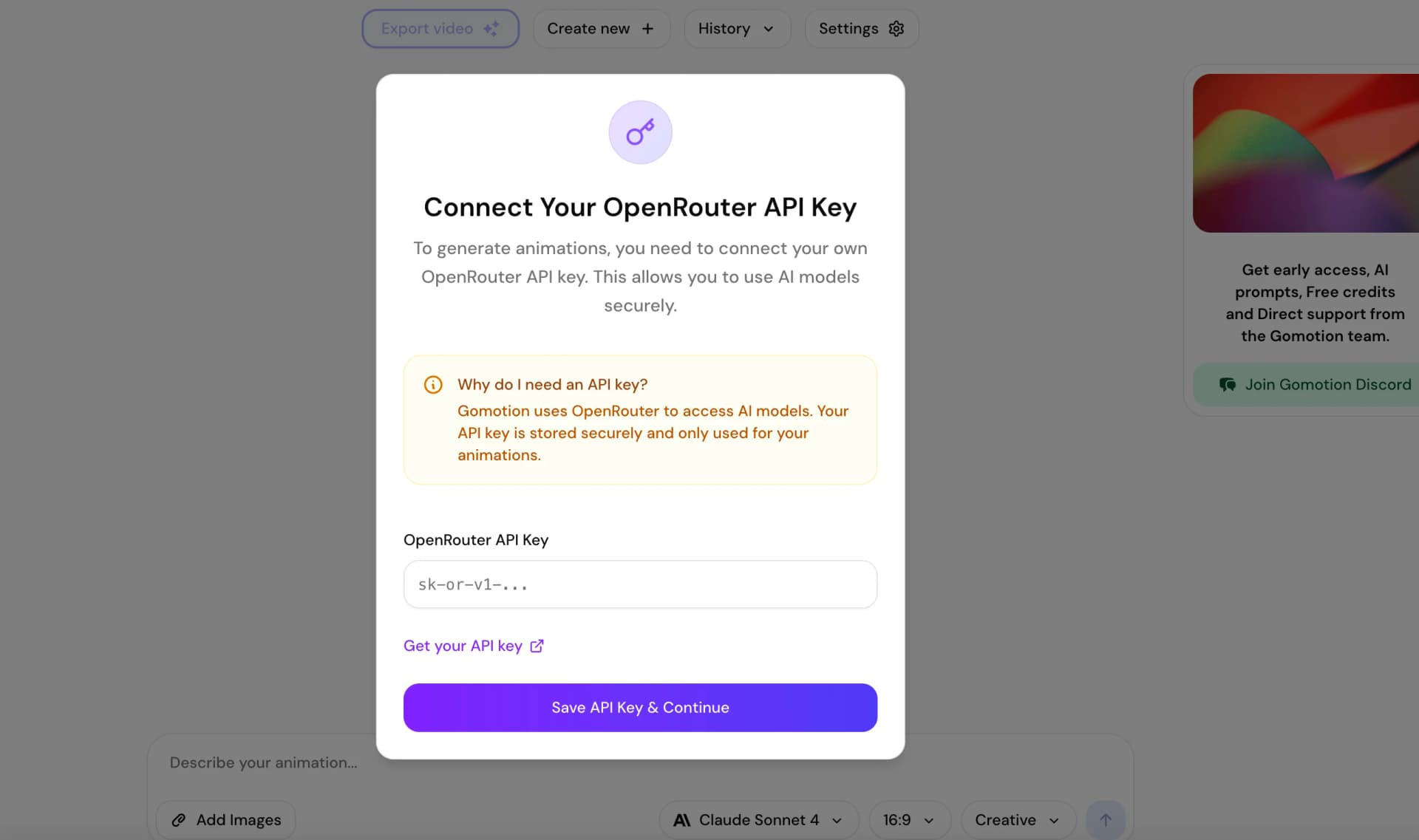Click Save API Key & Continue
The height and width of the screenshot is (840, 1419).
point(640,707)
